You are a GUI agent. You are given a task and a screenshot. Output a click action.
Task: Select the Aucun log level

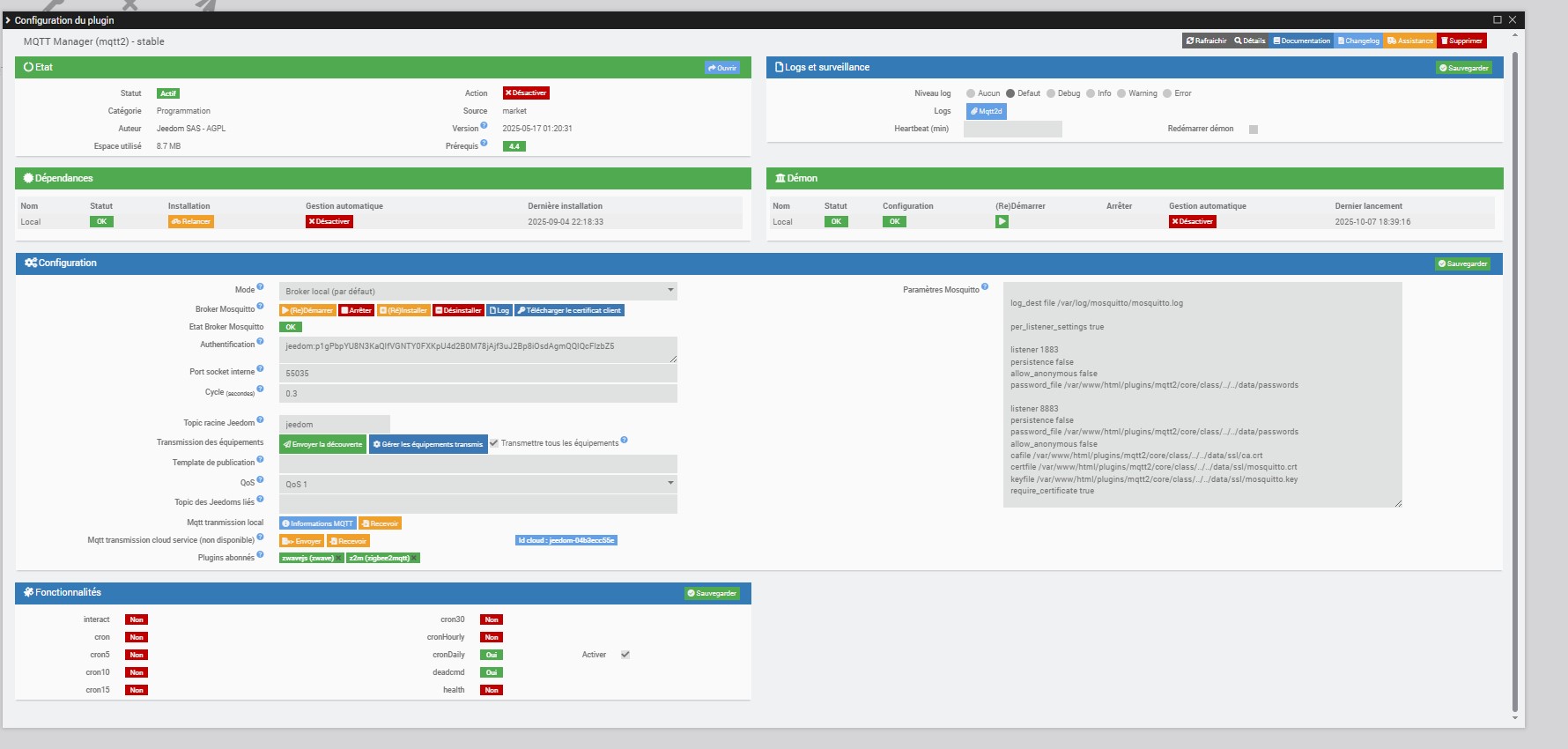click(x=971, y=93)
